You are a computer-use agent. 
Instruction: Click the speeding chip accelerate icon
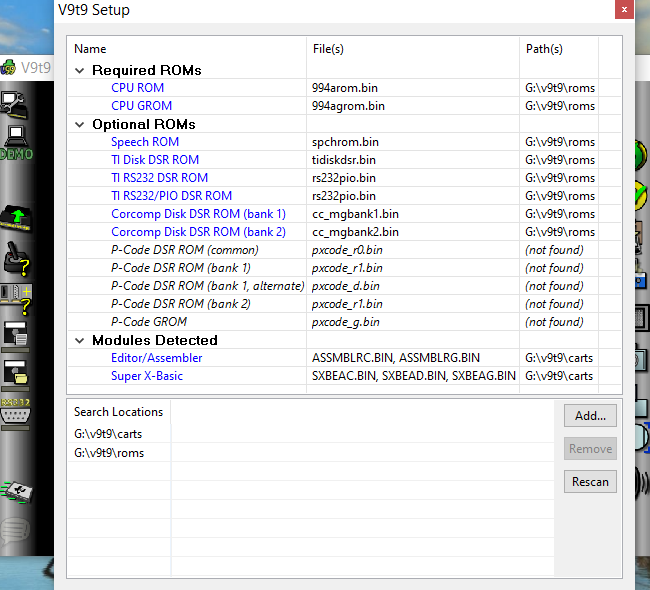tap(17, 492)
